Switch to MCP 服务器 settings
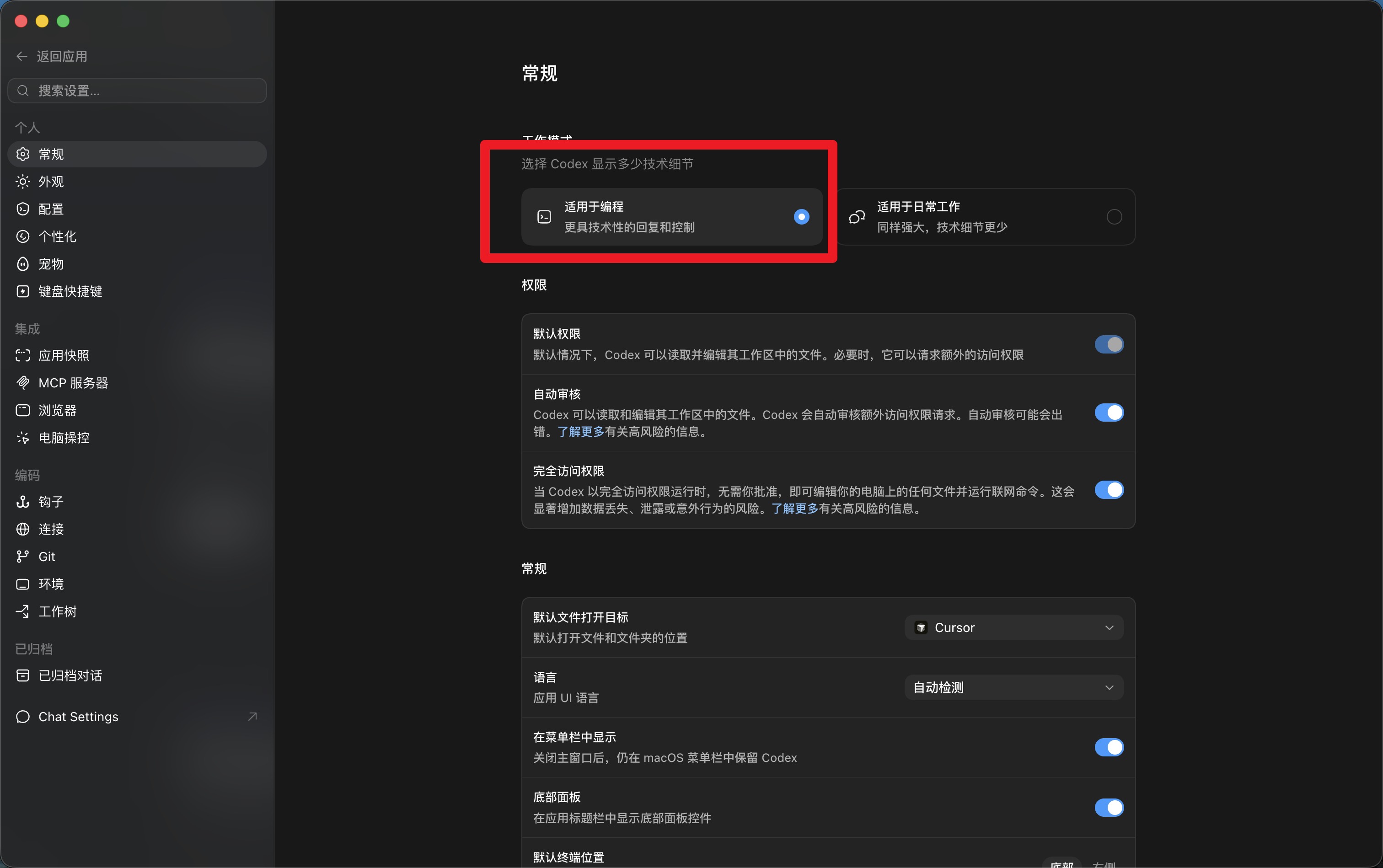The height and width of the screenshot is (868, 1383). (x=137, y=383)
